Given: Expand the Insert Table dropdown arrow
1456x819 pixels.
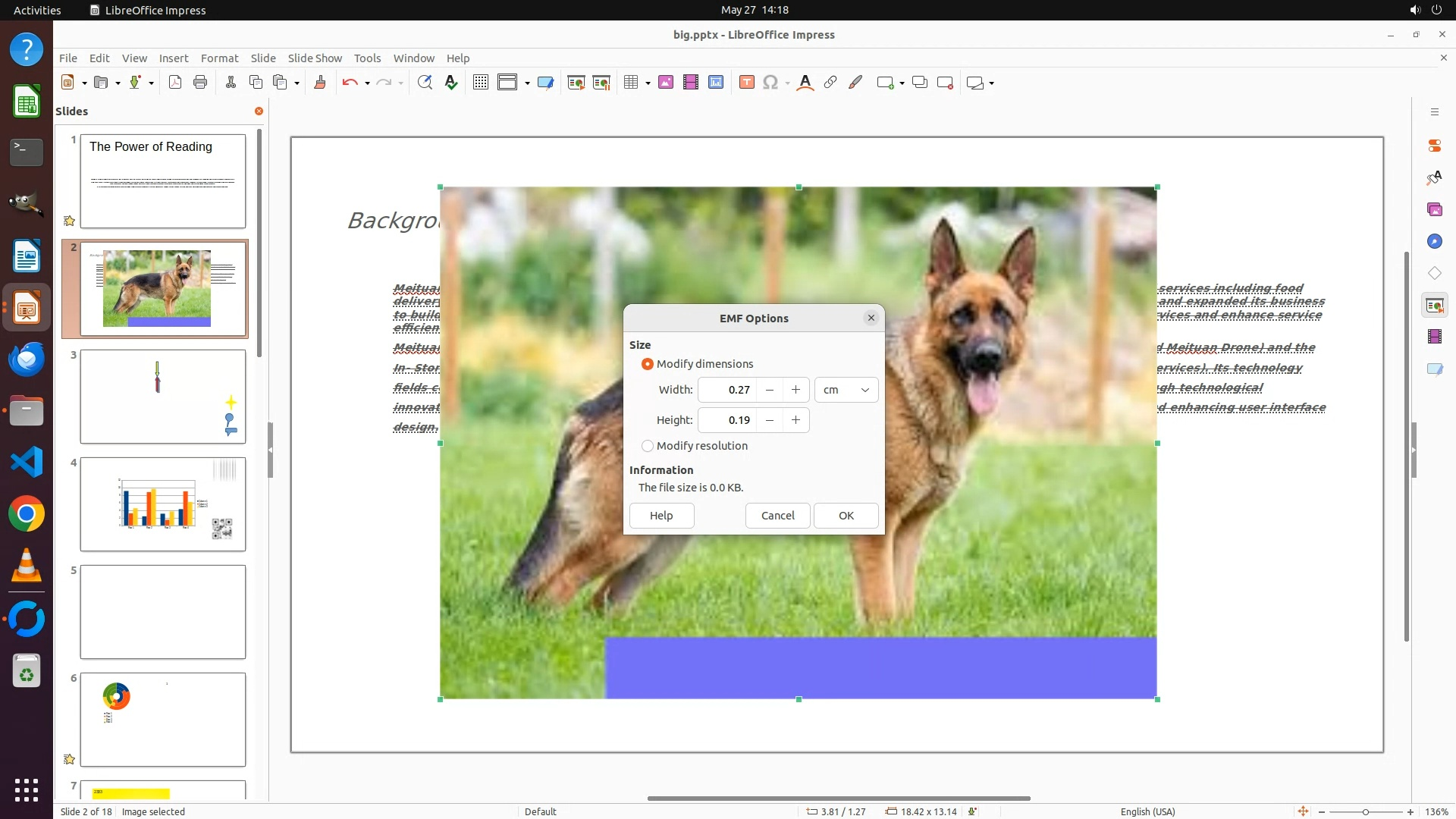Looking at the screenshot, I should pos(648,83).
